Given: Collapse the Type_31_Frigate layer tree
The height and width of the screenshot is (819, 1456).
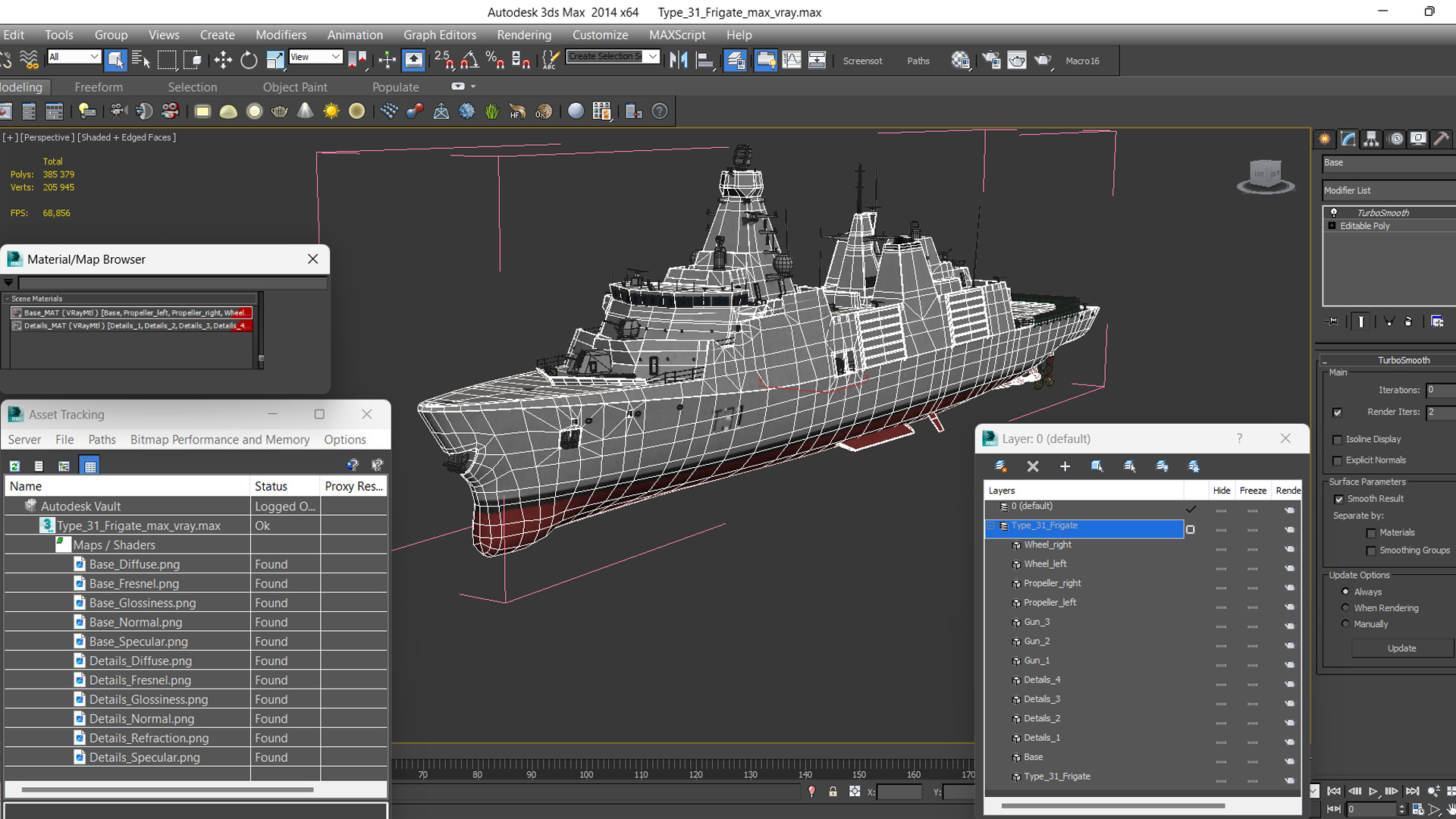Looking at the screenshot, I should coord(990,526).
